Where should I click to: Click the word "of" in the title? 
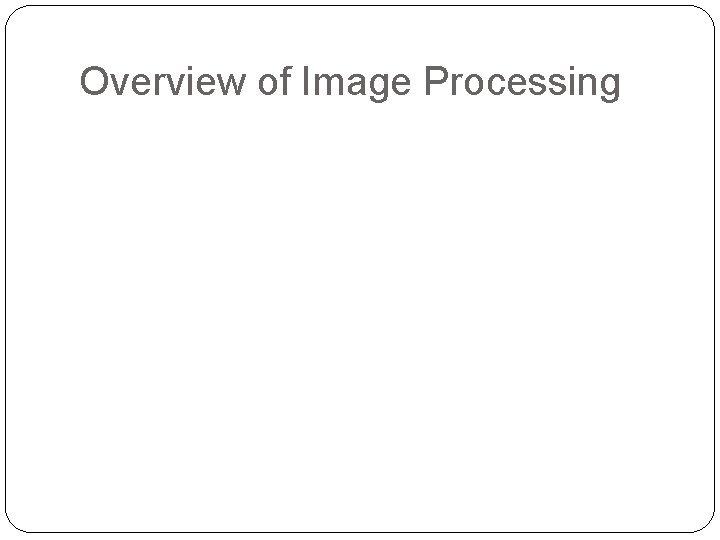pyautogui.click(x=275, y=81)
